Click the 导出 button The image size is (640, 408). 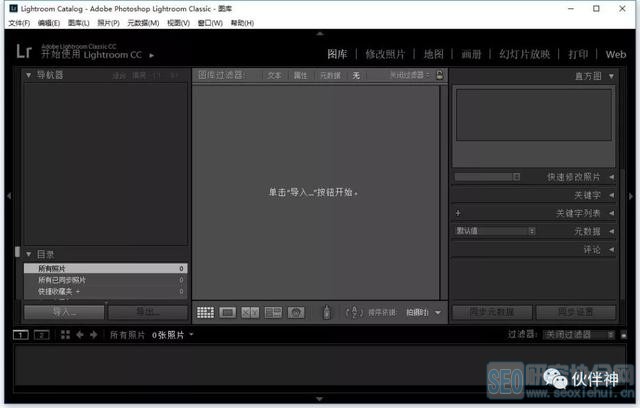[148, 312]
